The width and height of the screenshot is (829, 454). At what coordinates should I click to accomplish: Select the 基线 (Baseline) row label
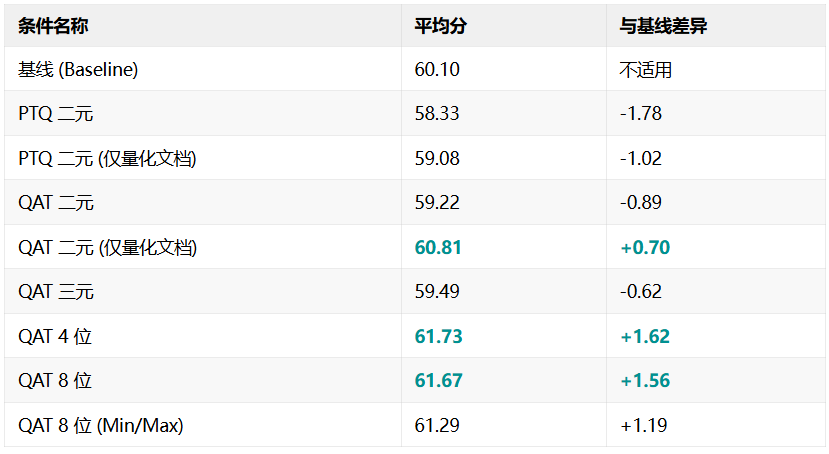click(78, 69)
